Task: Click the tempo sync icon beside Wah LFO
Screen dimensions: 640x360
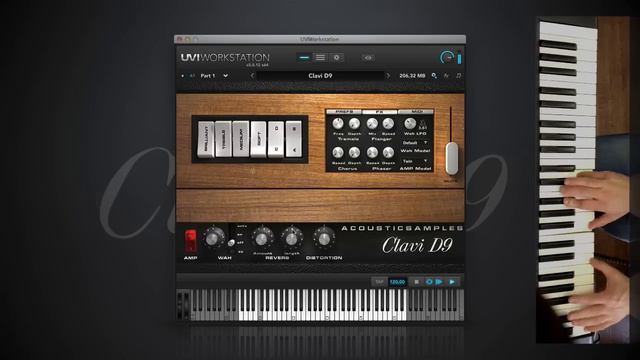Action: [423, 124]
